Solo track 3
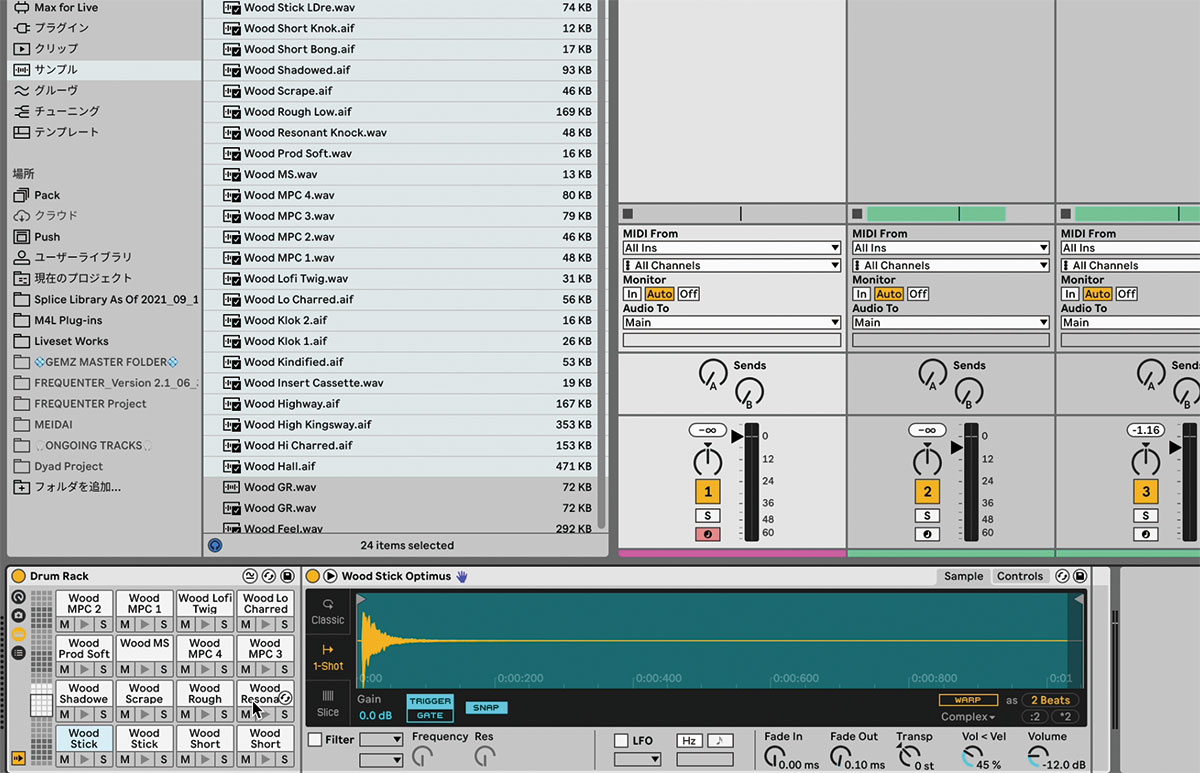The width and height of the screenshot is (1200, 773). click(x=1146, y=516)
